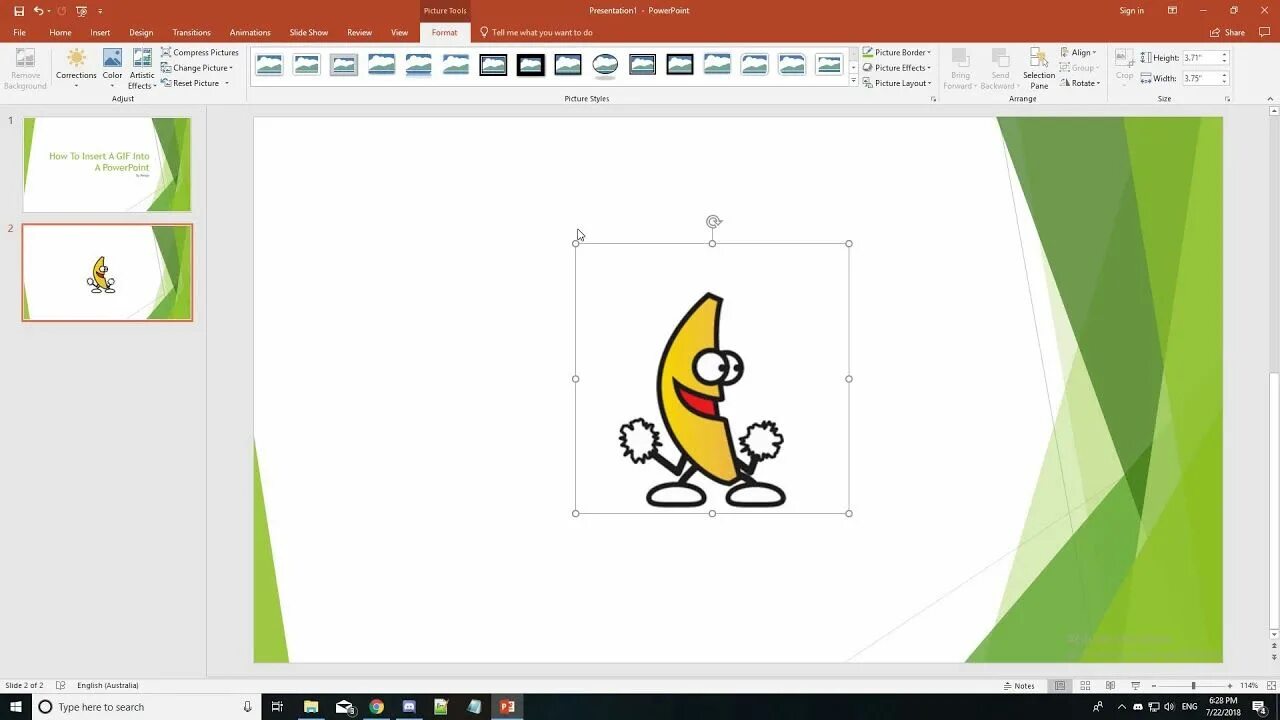Screen dimensions: 1280x720
Task: Click zoom in plus button
Action: [x=1231, y=686]
